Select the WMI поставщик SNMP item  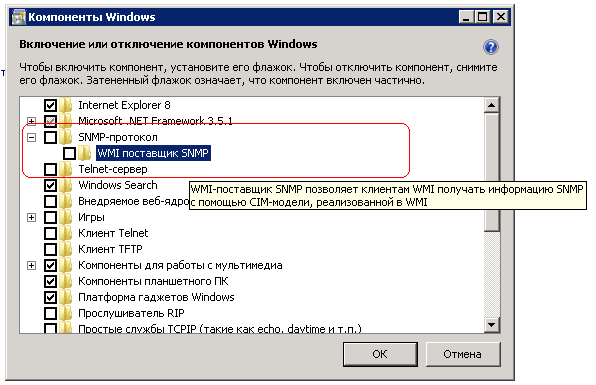(153, 153)
